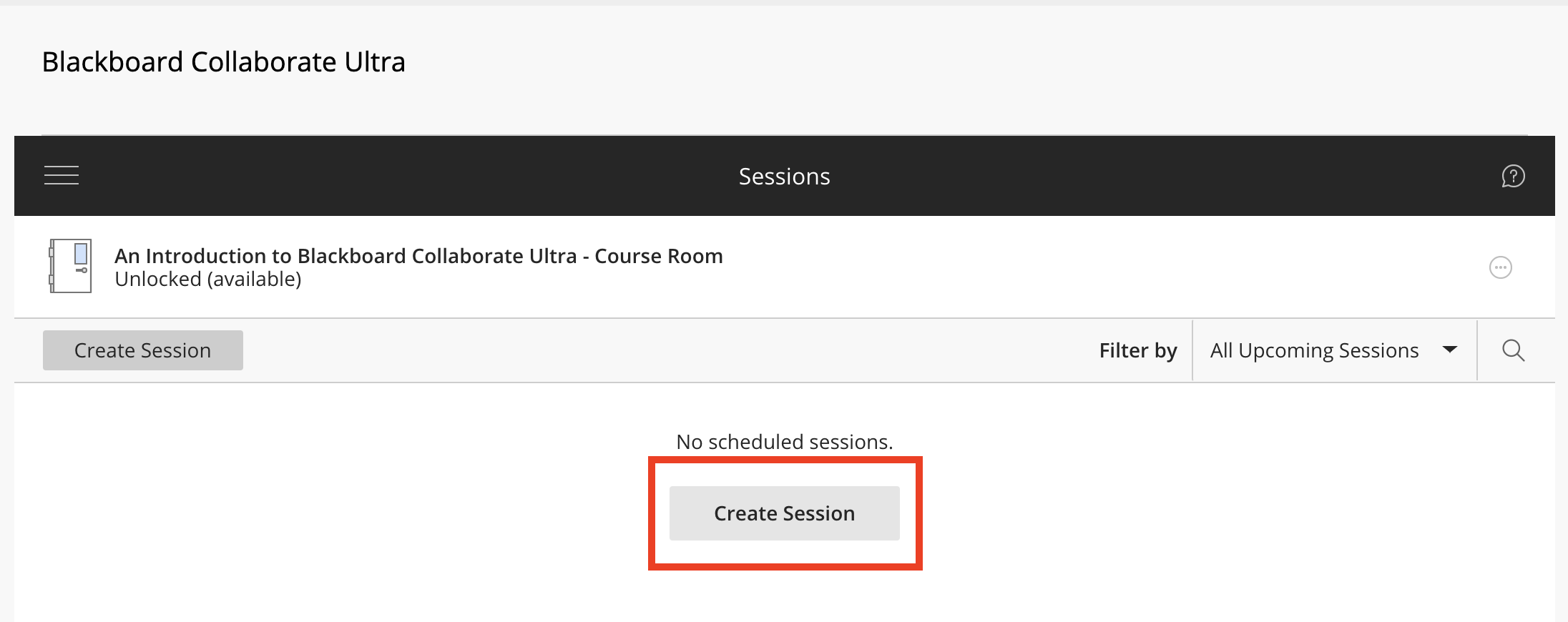Viewport: 1568px width, 622px height.
Task: Click the filter dropdown arrow triangle
Action: click(x=1450, y=350)
